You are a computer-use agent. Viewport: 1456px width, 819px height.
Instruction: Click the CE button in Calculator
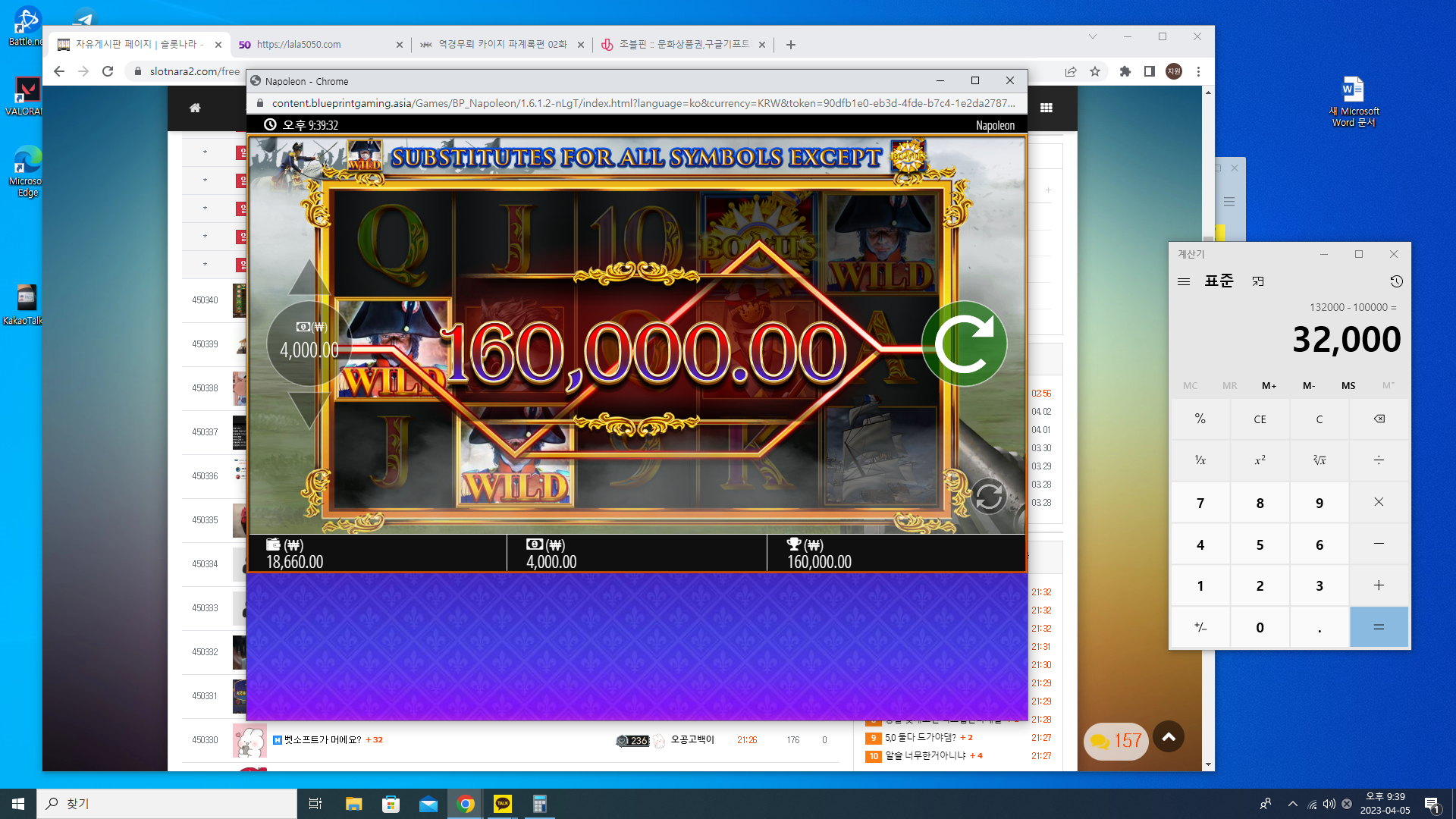point(1260,419)
